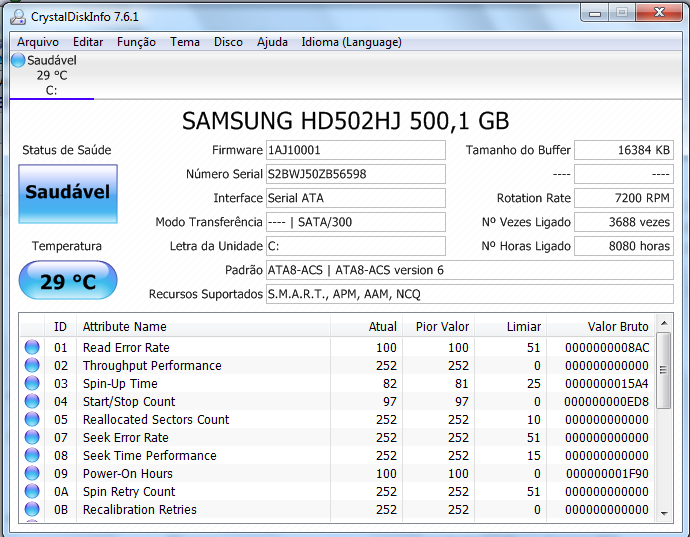The width and height of the screenshot is (690, 537).
Task: Click the Número Serial text field
Action: [x=355, y=174]
